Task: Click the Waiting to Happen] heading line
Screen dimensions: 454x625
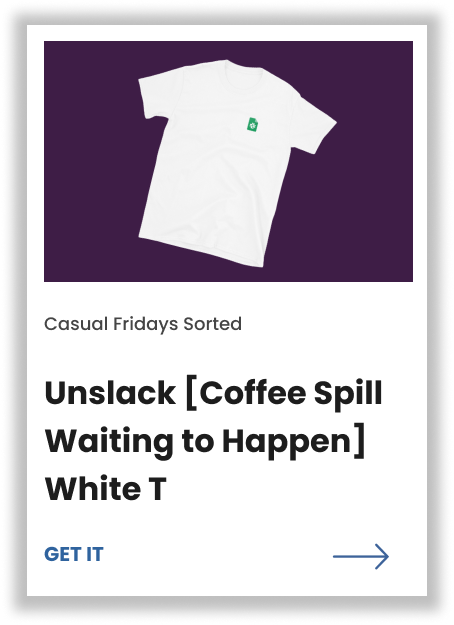Action: click(205, 442)
